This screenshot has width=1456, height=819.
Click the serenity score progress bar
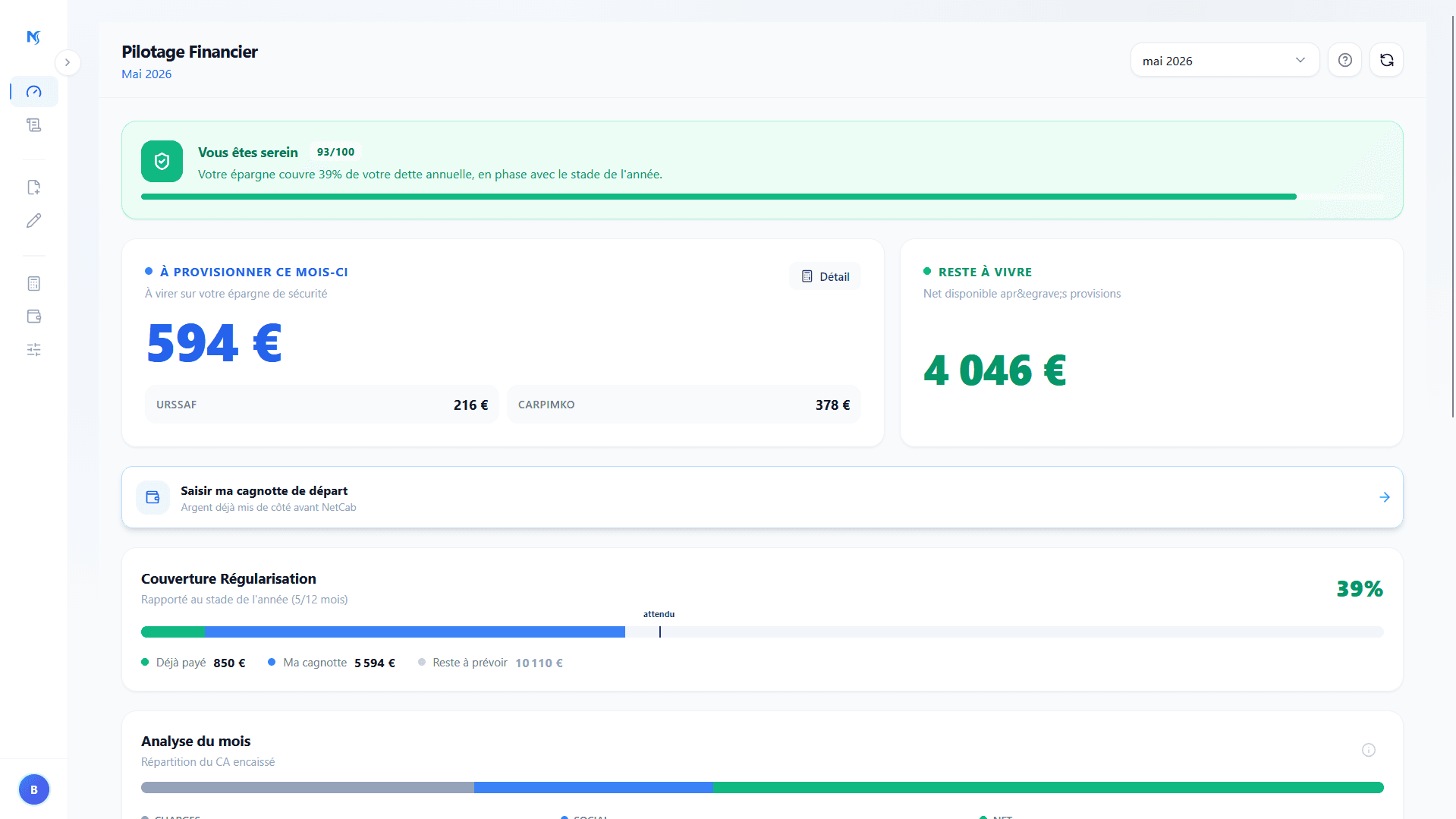tap(763, 197)
